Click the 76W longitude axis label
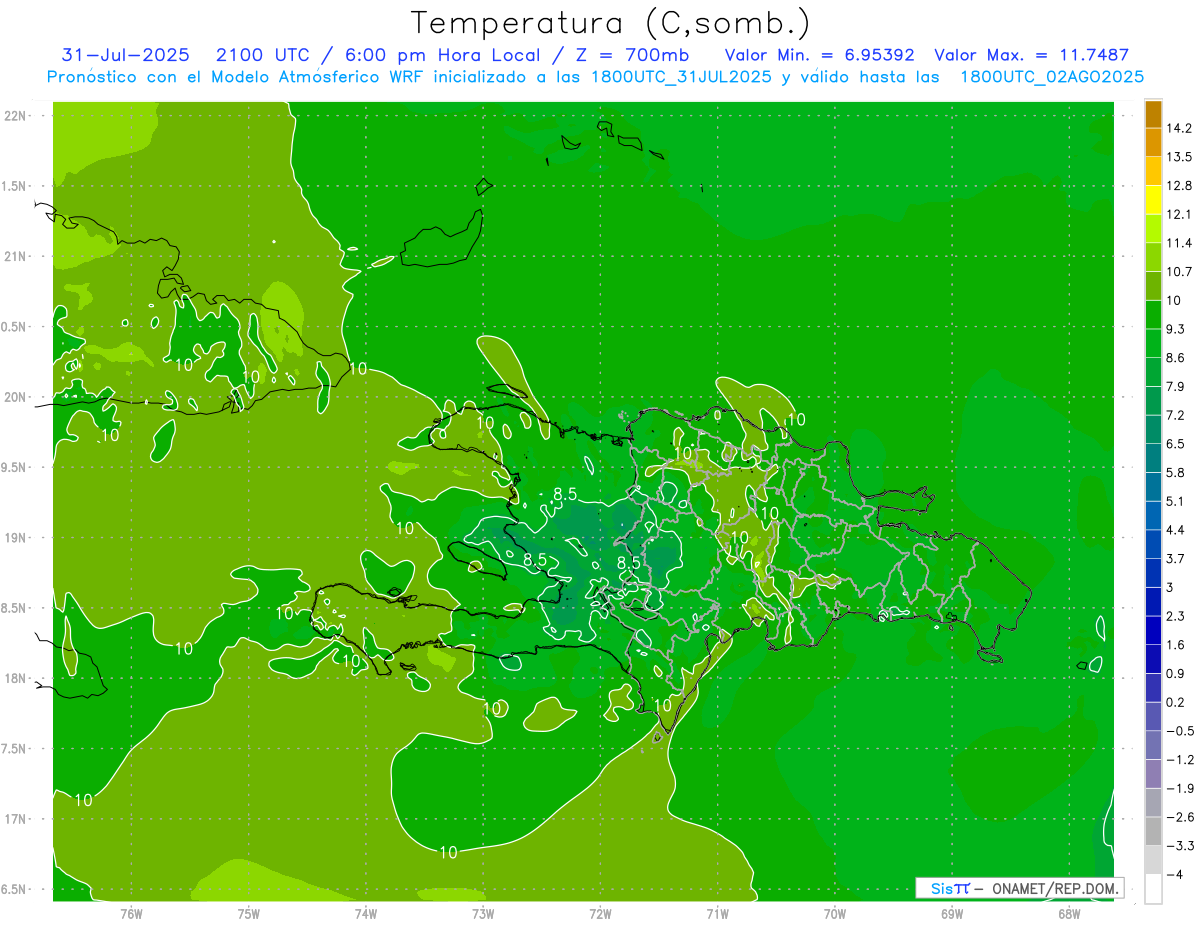 tap(131, 914)
